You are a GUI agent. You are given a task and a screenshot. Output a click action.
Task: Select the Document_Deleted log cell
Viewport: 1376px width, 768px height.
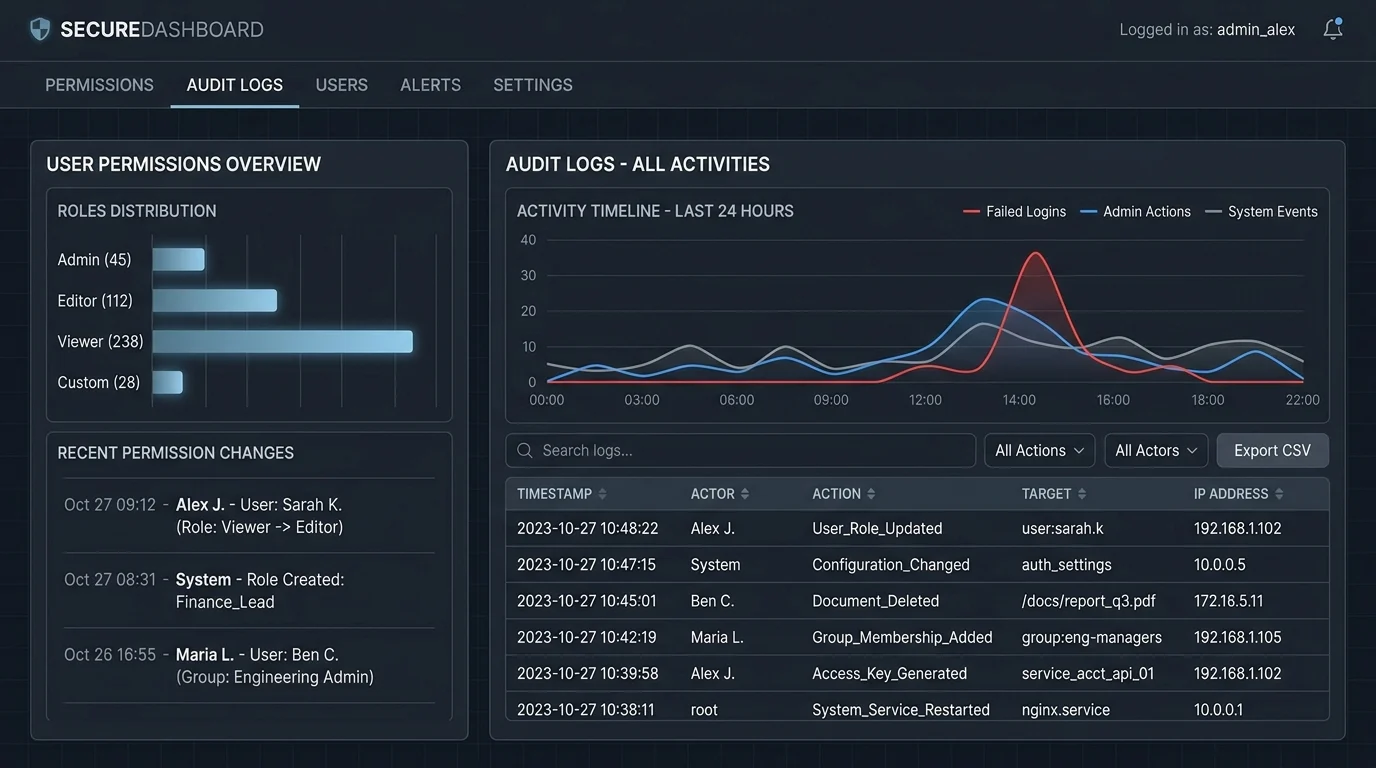tap(876, 601)
